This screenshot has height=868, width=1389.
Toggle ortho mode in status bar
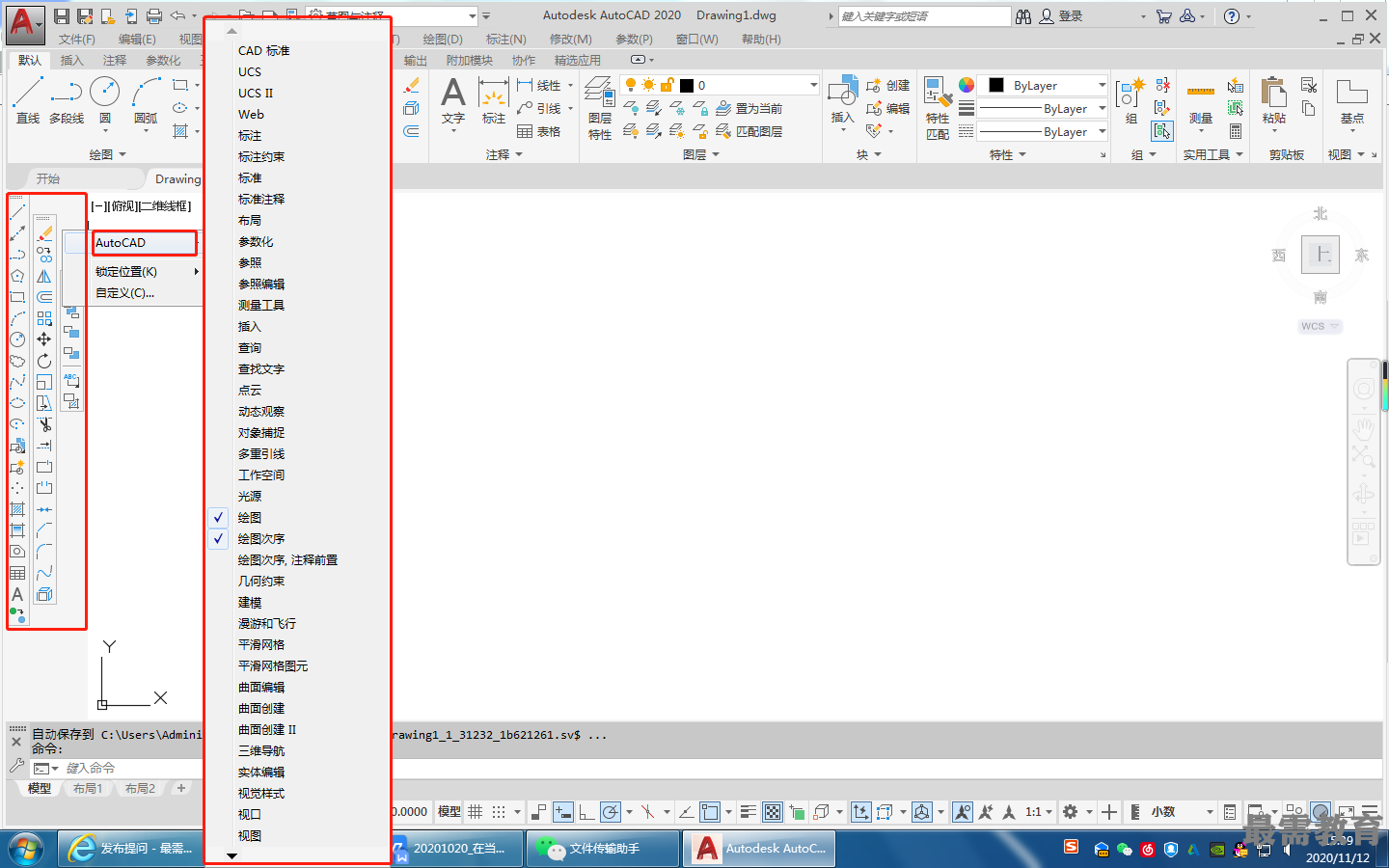pos(586,812)
